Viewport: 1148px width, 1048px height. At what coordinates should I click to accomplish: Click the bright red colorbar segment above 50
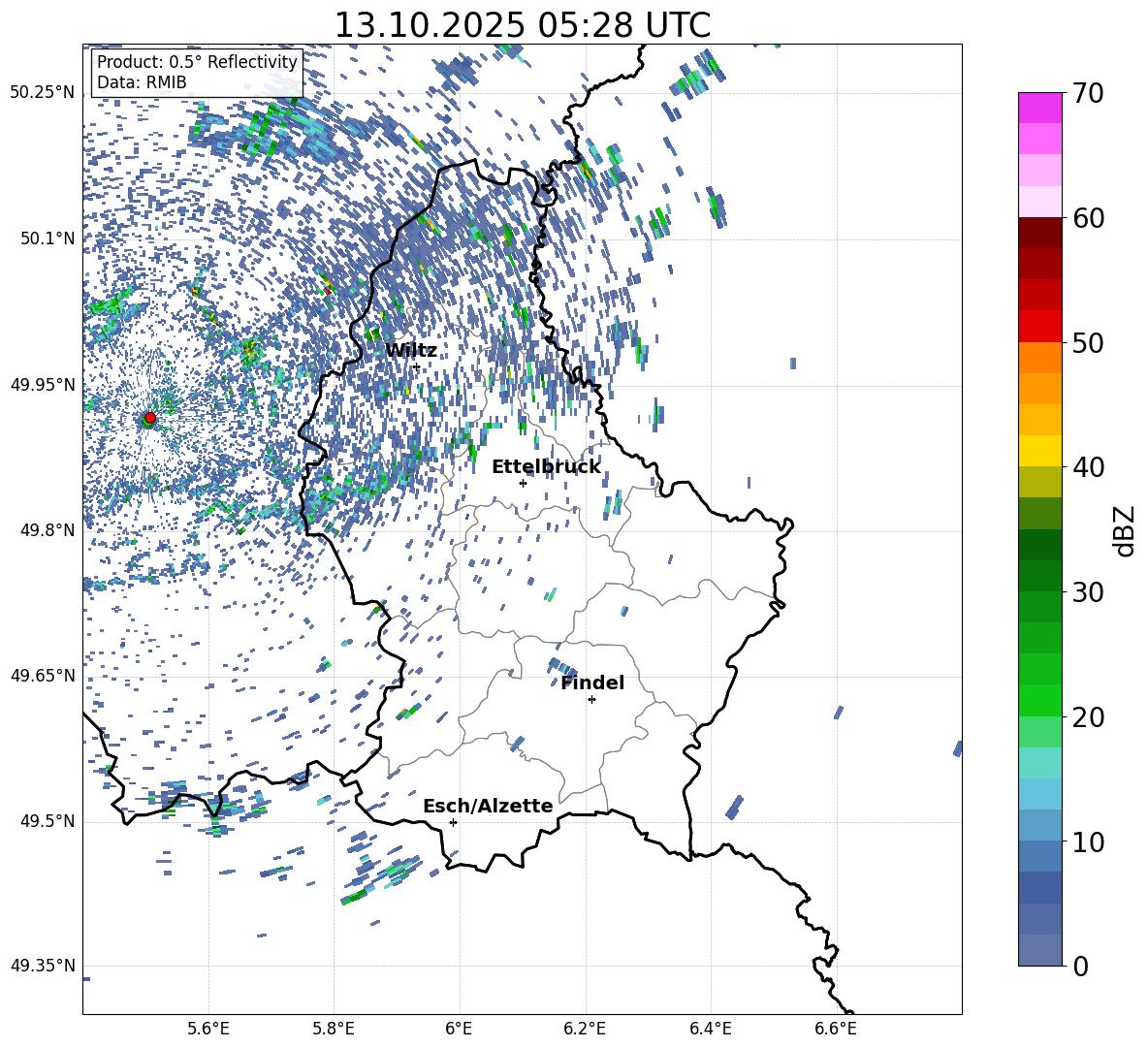1040,327
